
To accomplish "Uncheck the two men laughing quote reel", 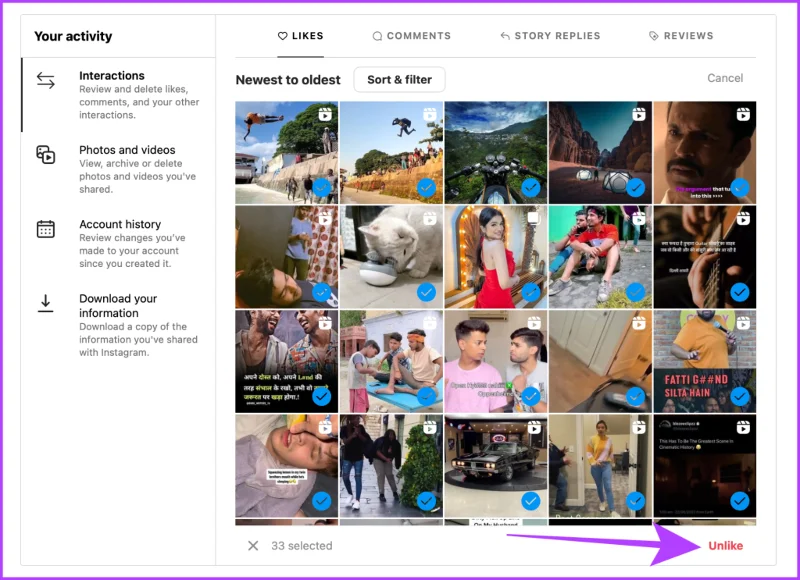I will (x=321, y=396).
